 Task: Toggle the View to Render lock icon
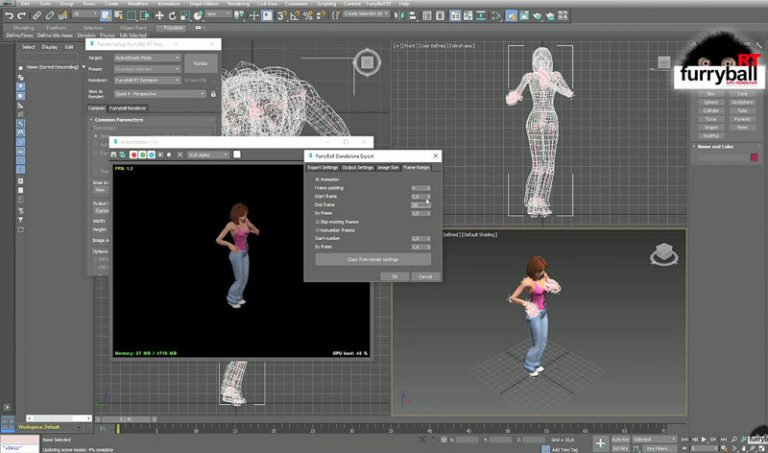pyautogui.click(x=213, y=94)
